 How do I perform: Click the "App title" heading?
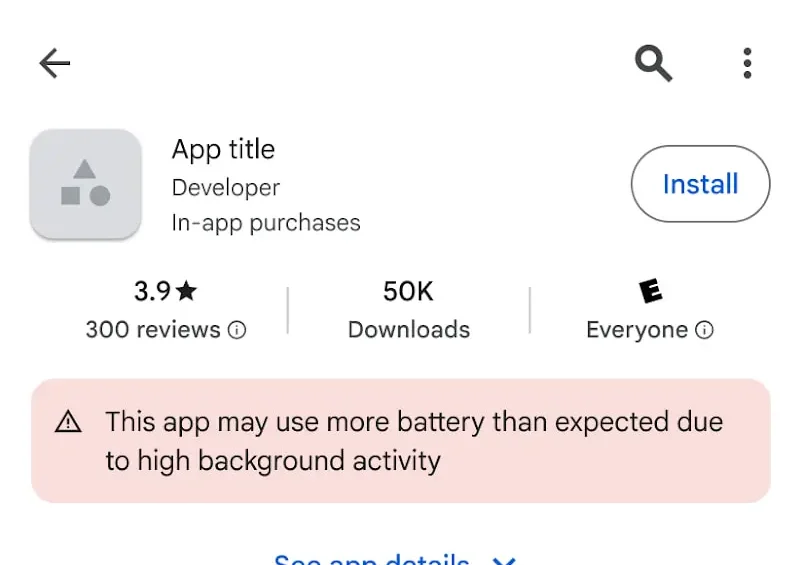point(223,149)
